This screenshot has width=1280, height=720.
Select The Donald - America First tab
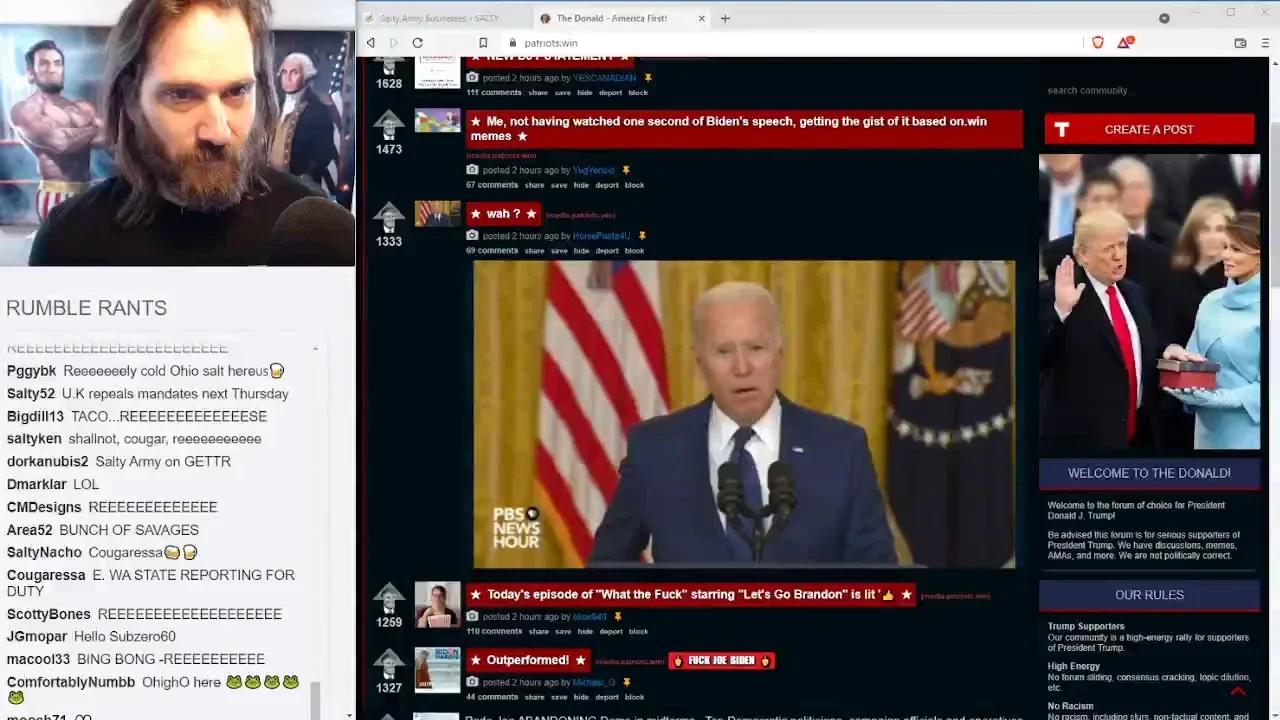tap(620, 18)
